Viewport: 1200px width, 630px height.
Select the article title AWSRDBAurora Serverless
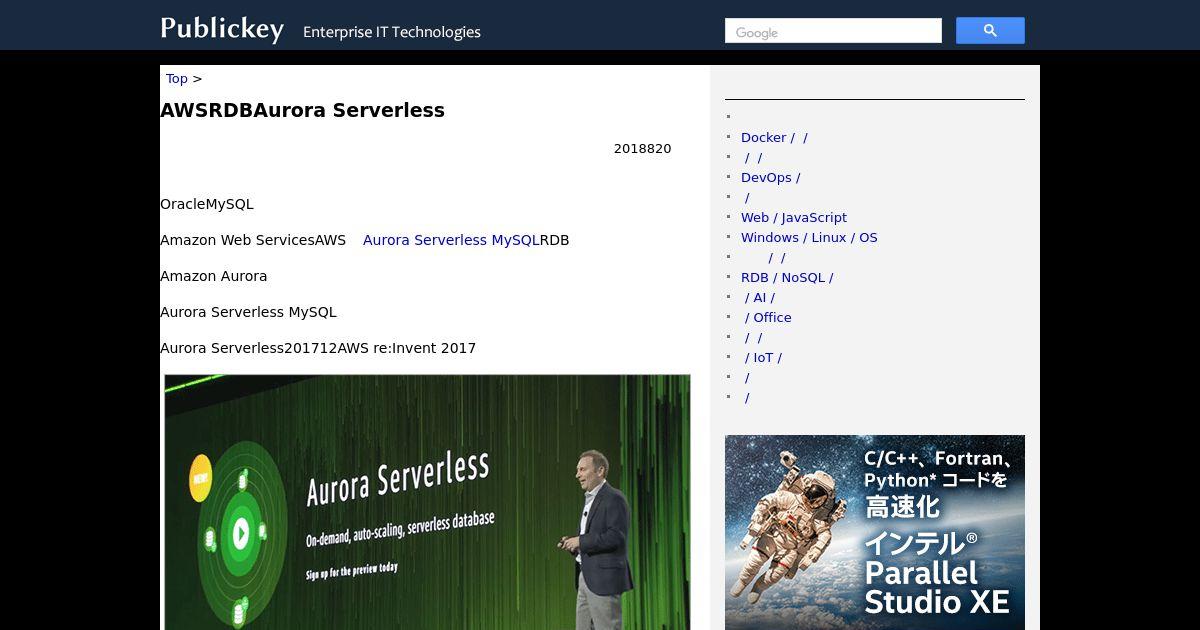pyautogui.click(x=302, y=110)
